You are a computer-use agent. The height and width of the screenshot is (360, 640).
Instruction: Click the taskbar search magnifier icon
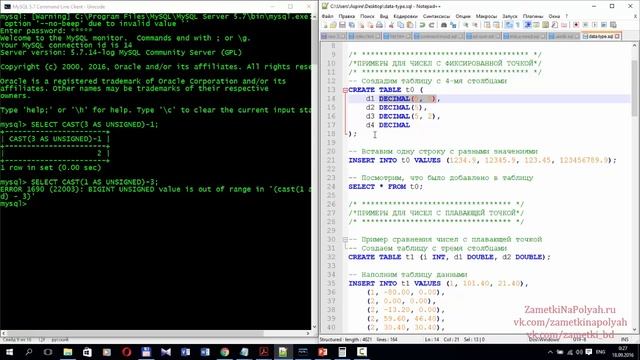point(29,352)
